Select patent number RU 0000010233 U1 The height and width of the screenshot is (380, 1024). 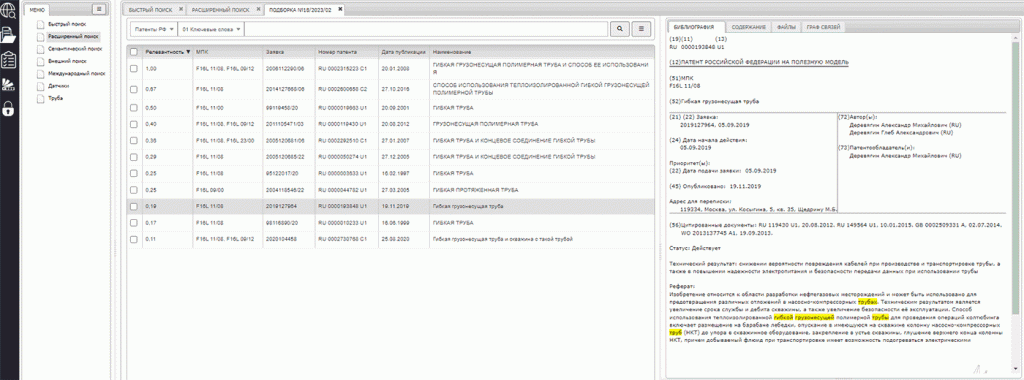(343, 223)
